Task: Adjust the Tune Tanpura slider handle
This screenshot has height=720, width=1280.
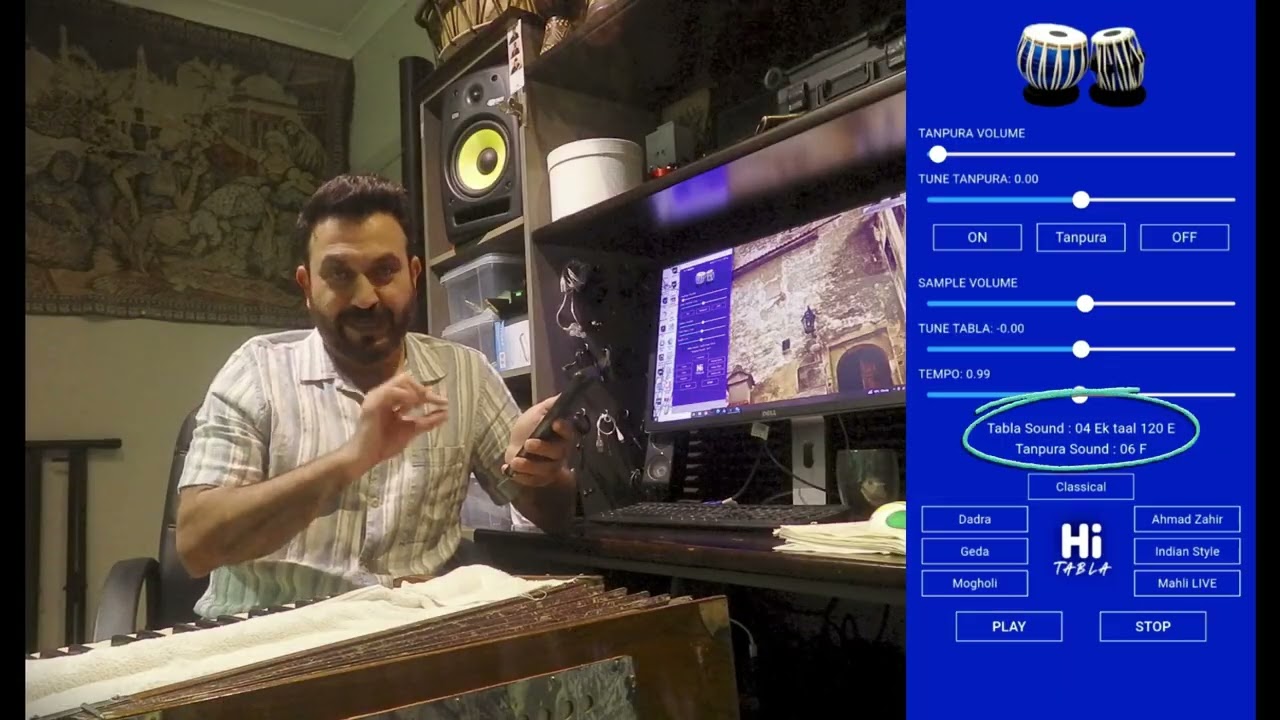Action: tap(1081, 200)
